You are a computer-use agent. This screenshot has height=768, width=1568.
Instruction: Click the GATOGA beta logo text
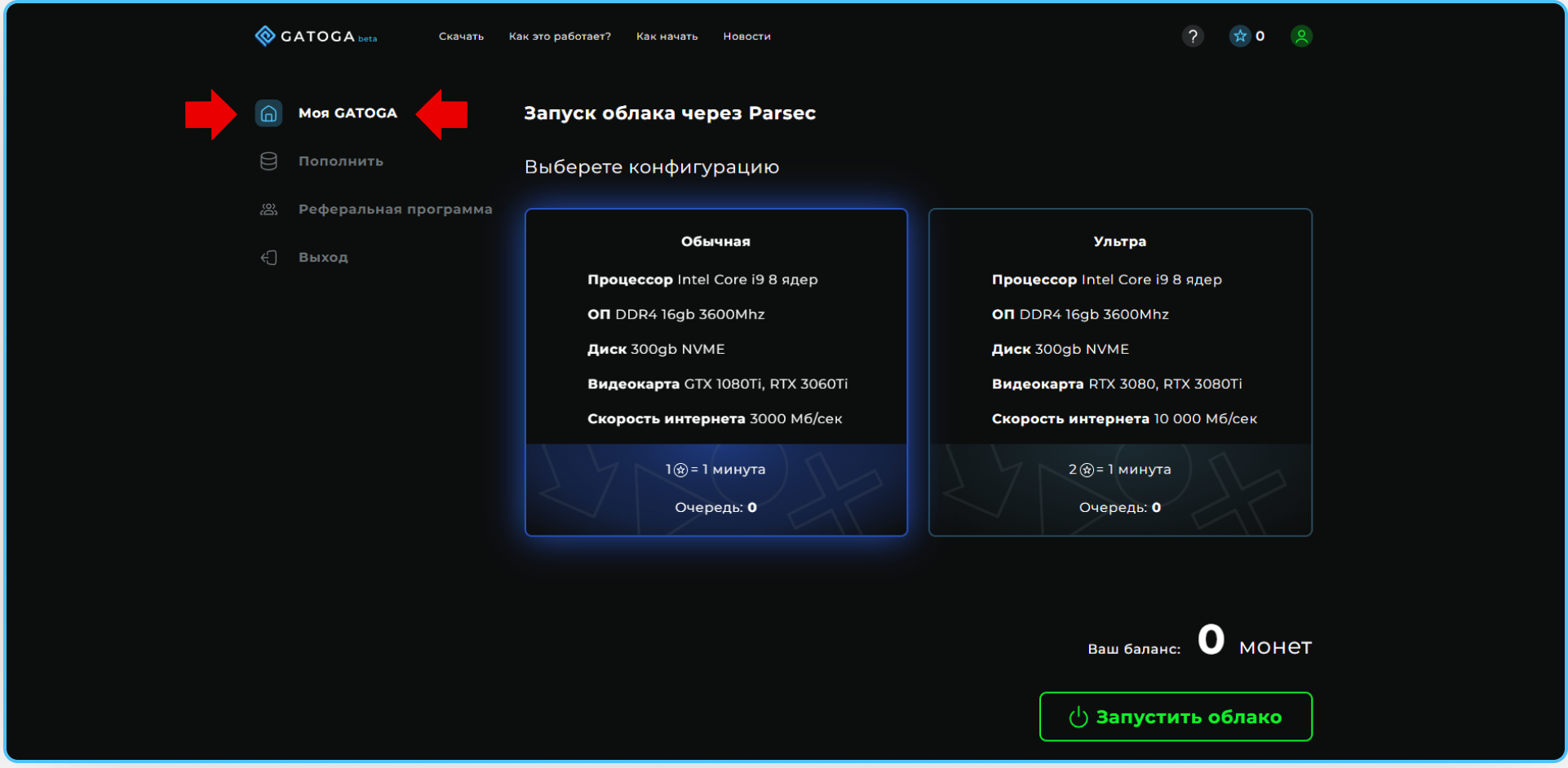tap(329, 37)
